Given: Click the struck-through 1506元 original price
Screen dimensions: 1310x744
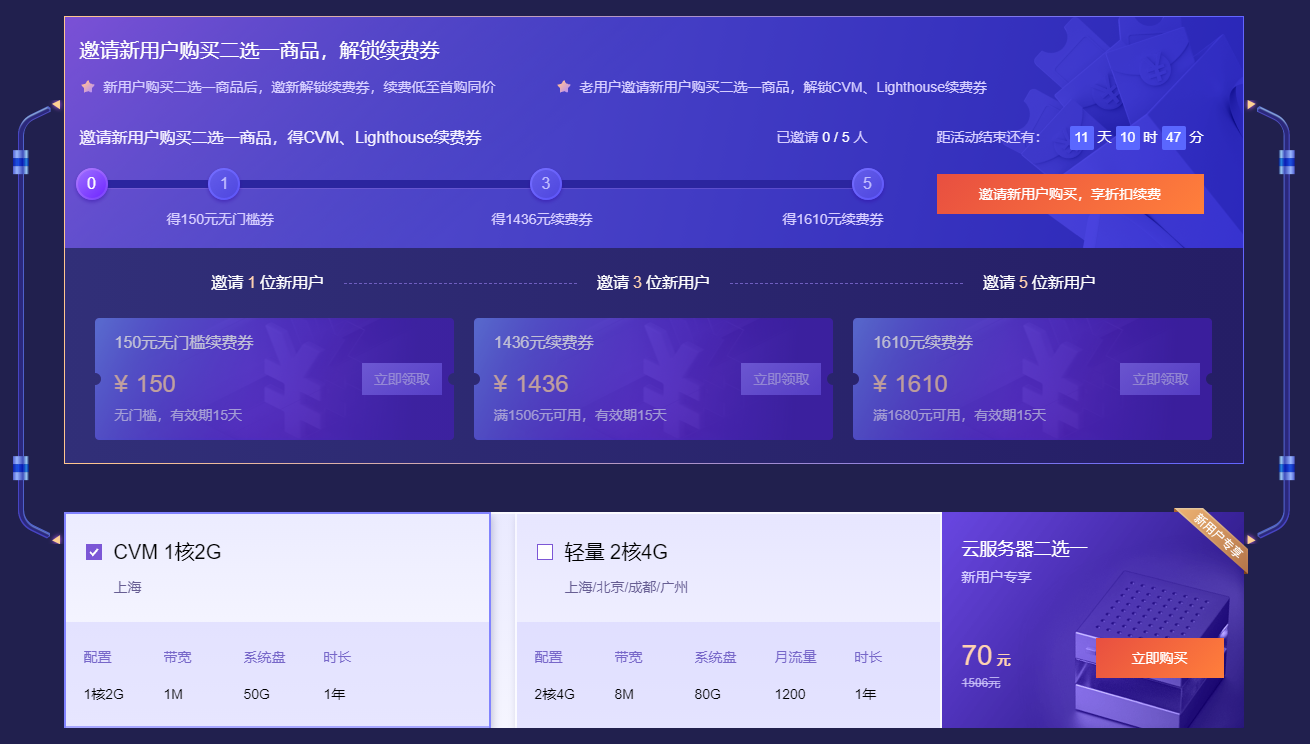Looking at the screenshot, I should [981, 683].
